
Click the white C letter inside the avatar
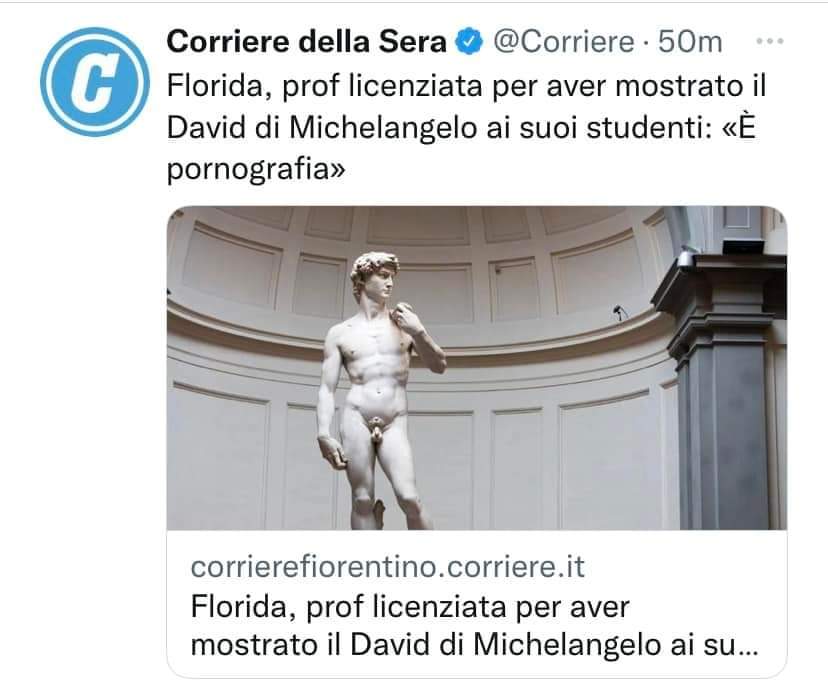(x=95, y=82)
